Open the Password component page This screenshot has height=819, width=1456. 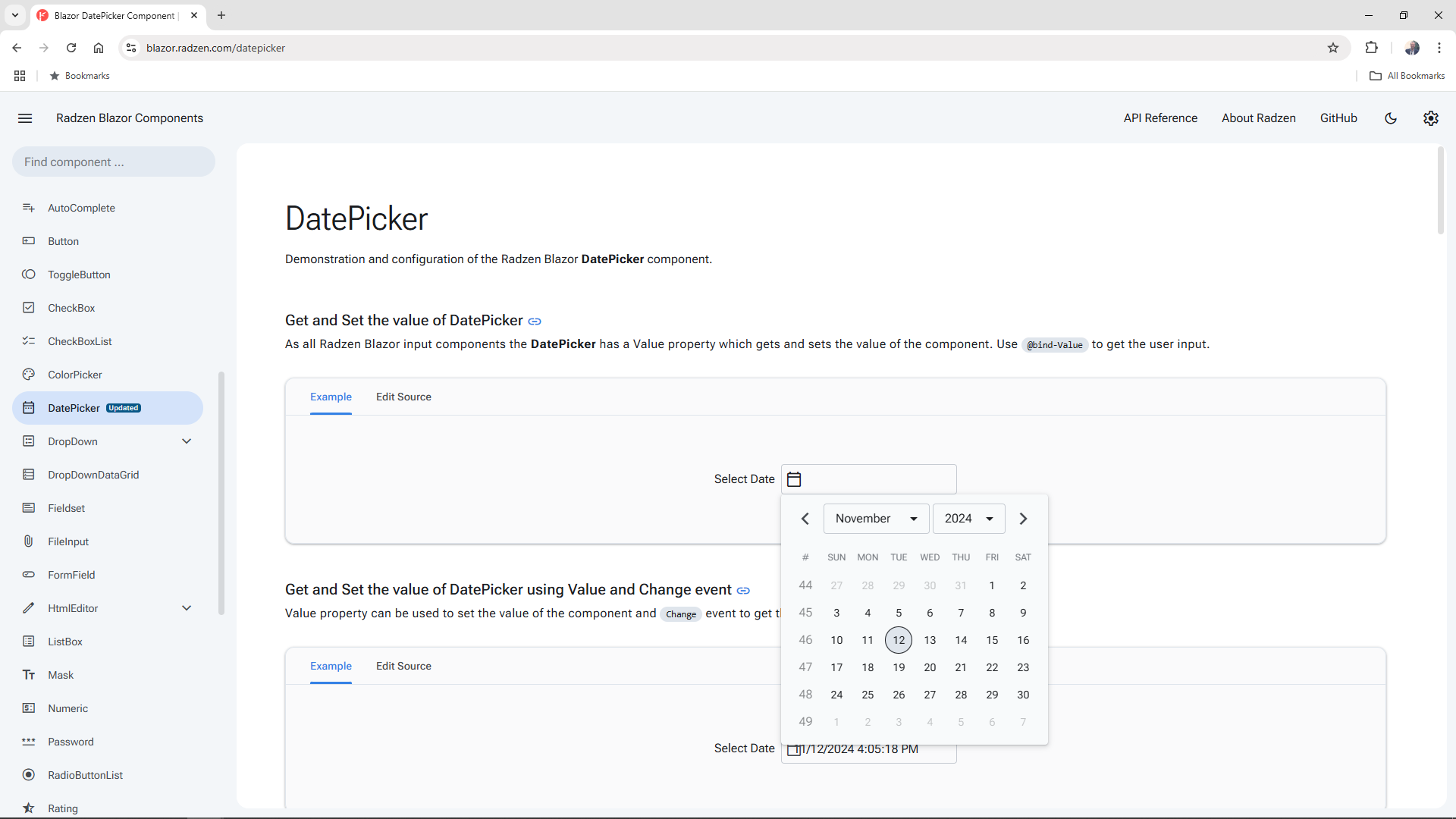(71, 742)
